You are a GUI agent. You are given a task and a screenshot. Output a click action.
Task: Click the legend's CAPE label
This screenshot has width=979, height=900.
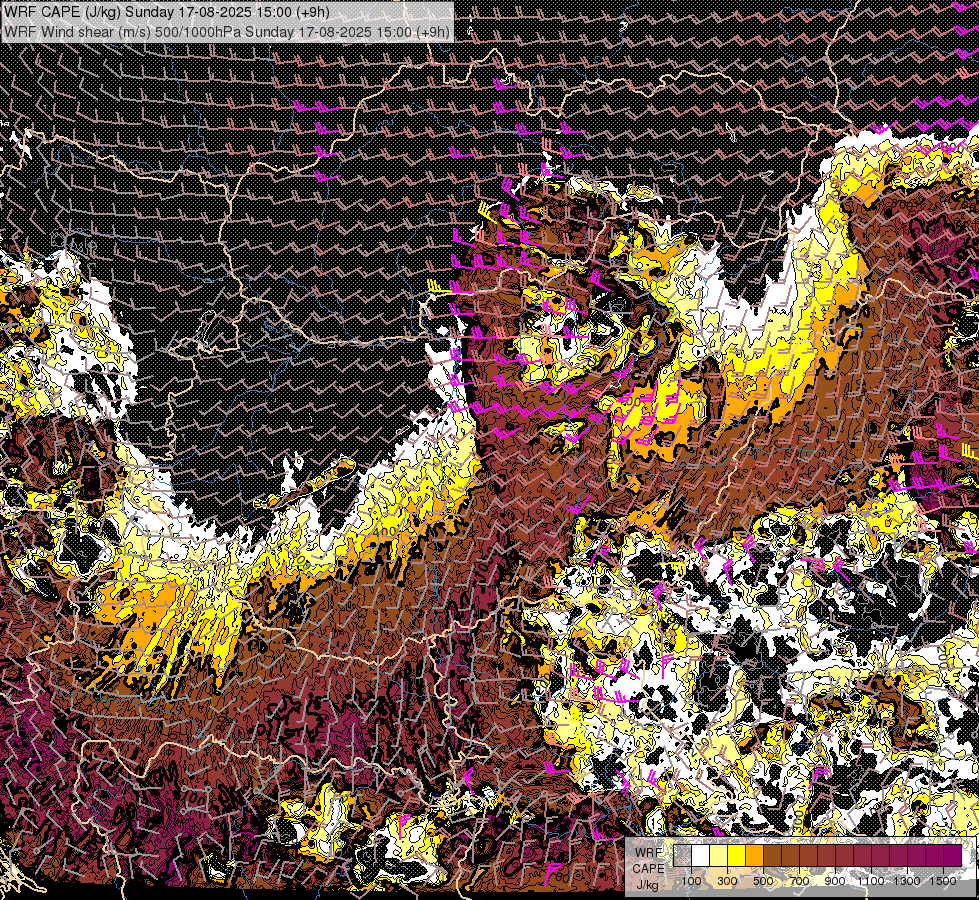click(x=649, y=869)
